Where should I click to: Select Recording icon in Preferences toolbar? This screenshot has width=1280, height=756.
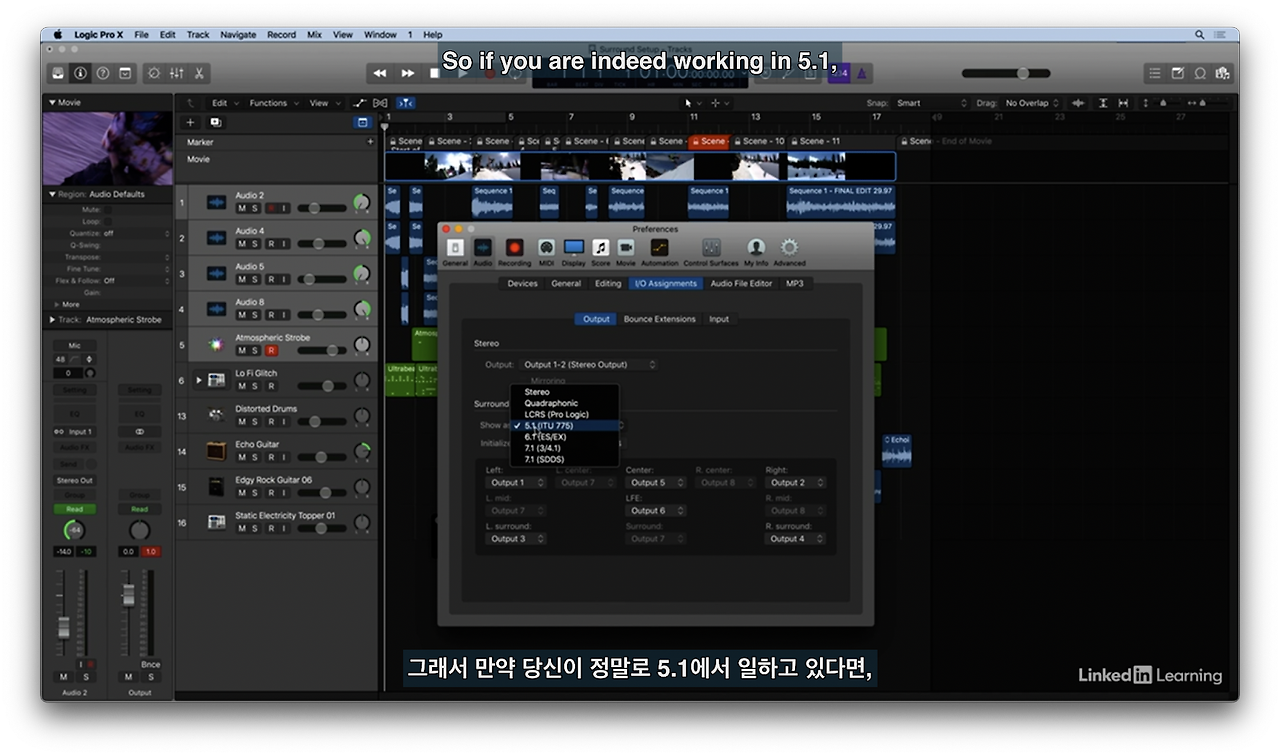click(514, 251)
